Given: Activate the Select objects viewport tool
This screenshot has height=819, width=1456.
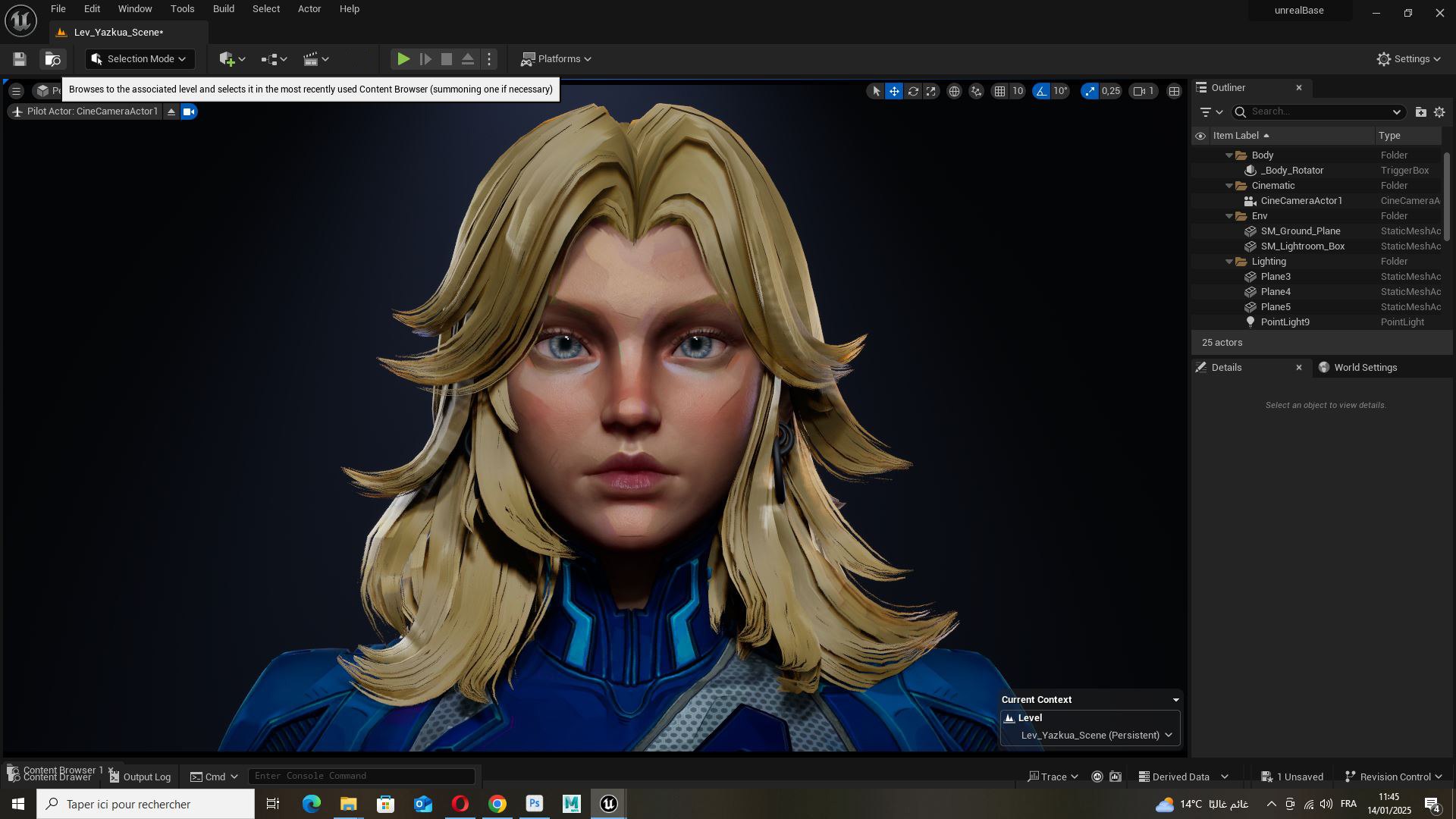Looking at the screenshot, I should point(876,91).
